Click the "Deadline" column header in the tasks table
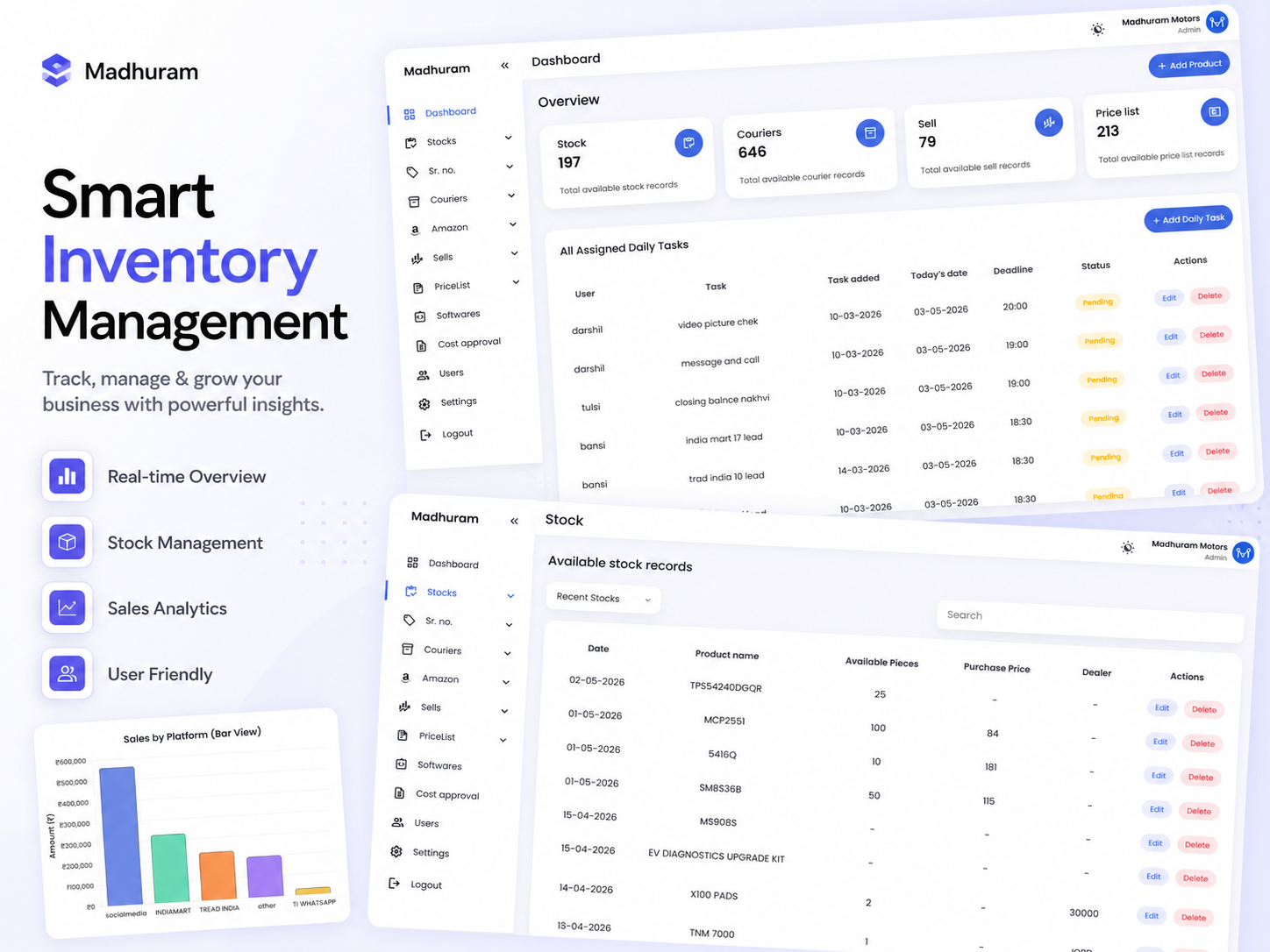Image resolution: width=1270 pixels, height=952 pixels. [1013, 270]
